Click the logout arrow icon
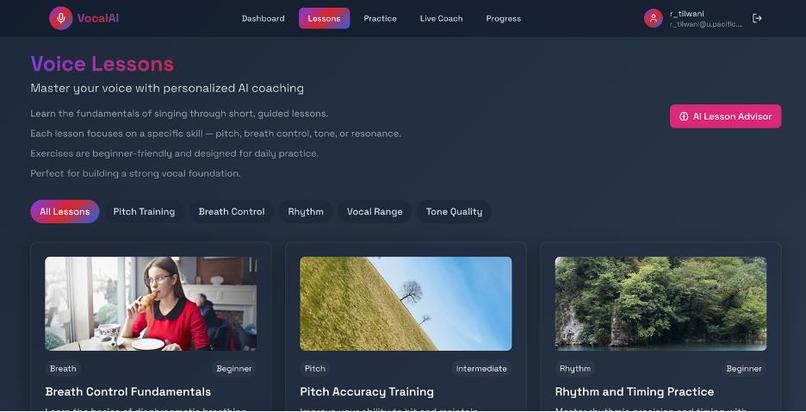The height and width of the screenshot is (412, 806). (x=757, y=18)
